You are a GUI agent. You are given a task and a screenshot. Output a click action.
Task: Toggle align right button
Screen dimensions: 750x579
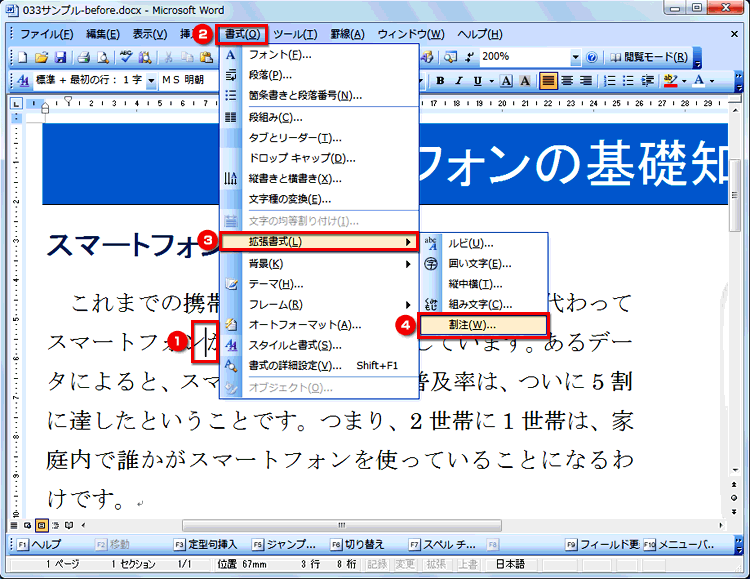[586, 80]
